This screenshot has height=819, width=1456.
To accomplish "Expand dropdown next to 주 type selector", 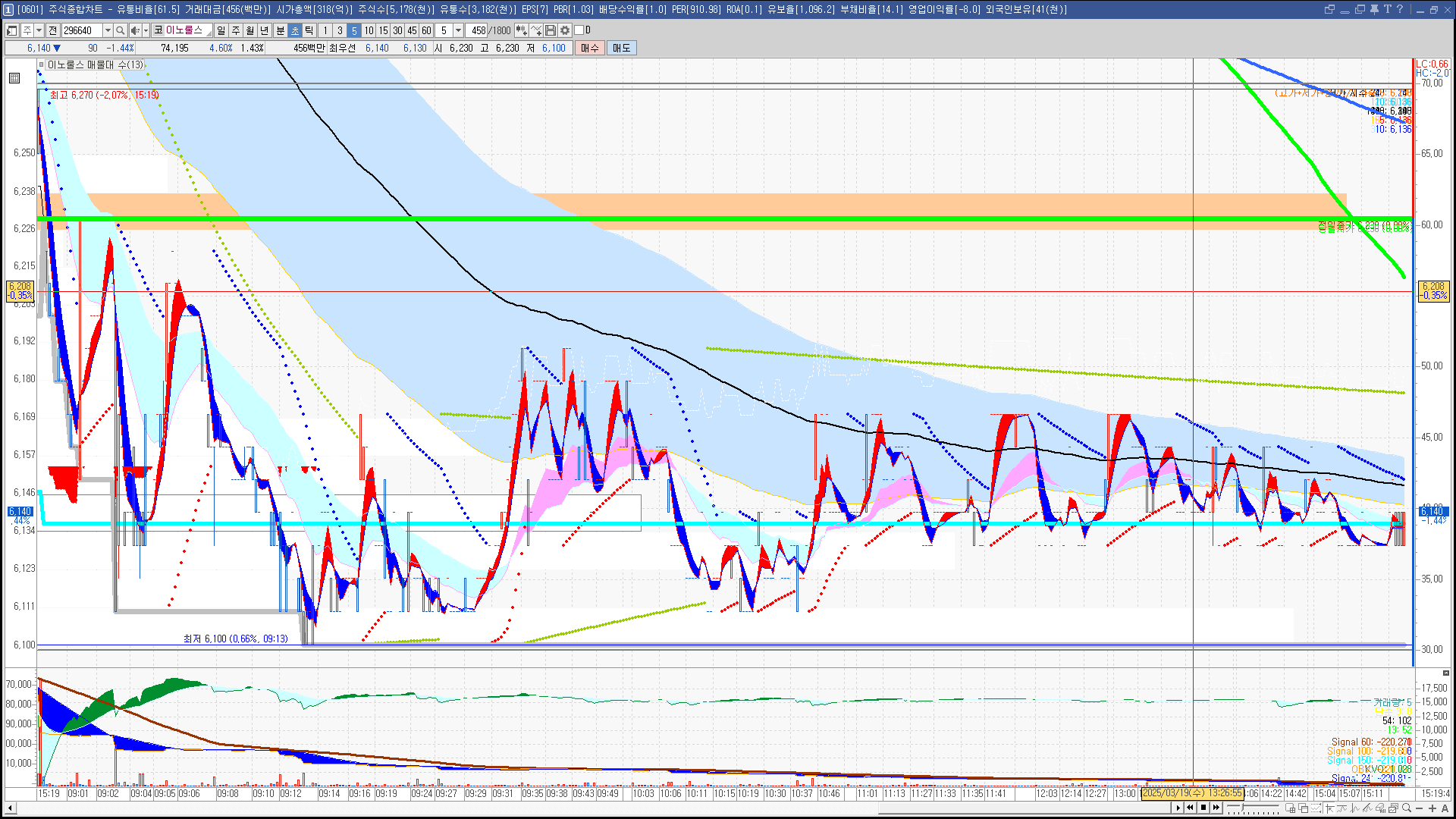I will coord(39,30).
